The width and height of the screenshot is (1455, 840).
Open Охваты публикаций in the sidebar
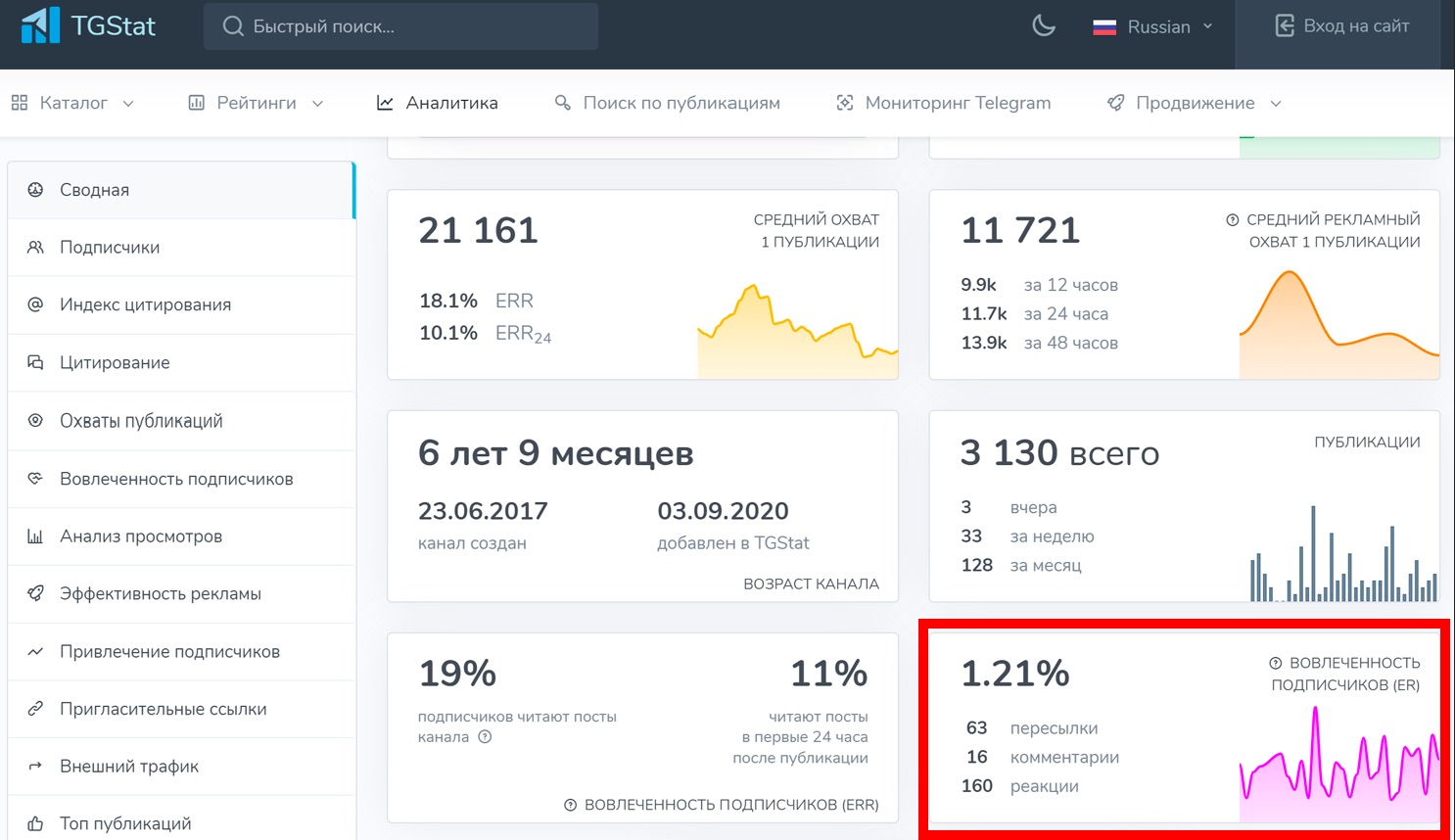[181, 421]
